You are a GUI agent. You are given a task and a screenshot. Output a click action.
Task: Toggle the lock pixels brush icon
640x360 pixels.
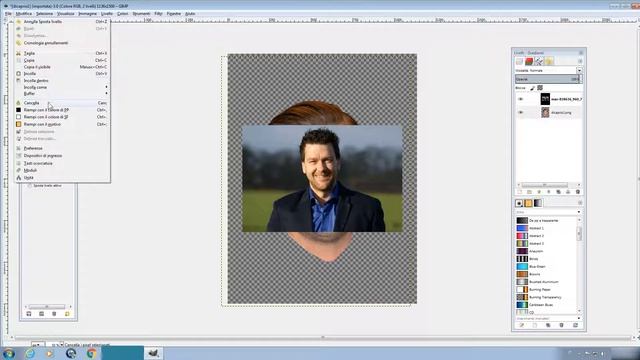pyautogui.click(x=532, y=88)
